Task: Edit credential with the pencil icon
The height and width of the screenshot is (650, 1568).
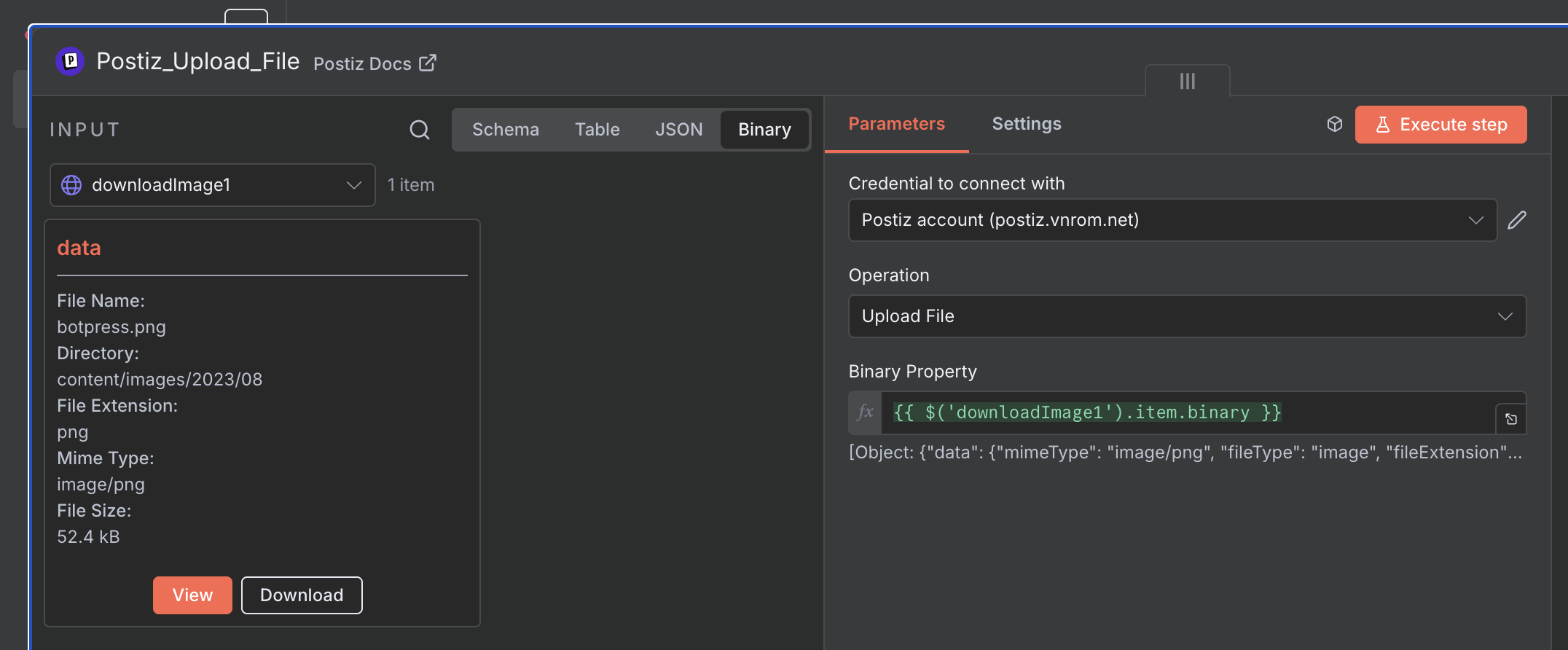Action: click(x=1517, y=220)
